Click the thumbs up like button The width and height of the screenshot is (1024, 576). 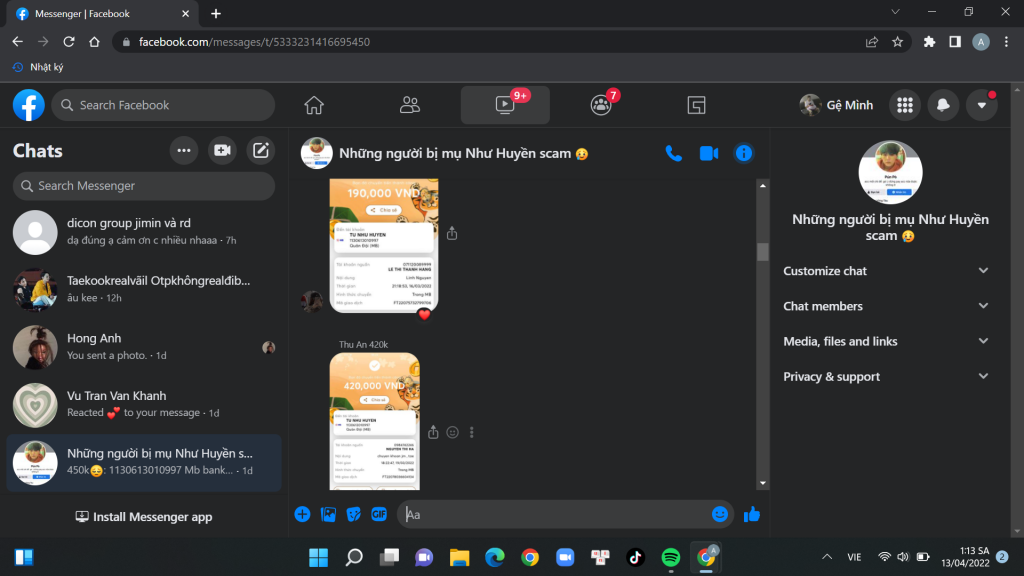(752, 514)
